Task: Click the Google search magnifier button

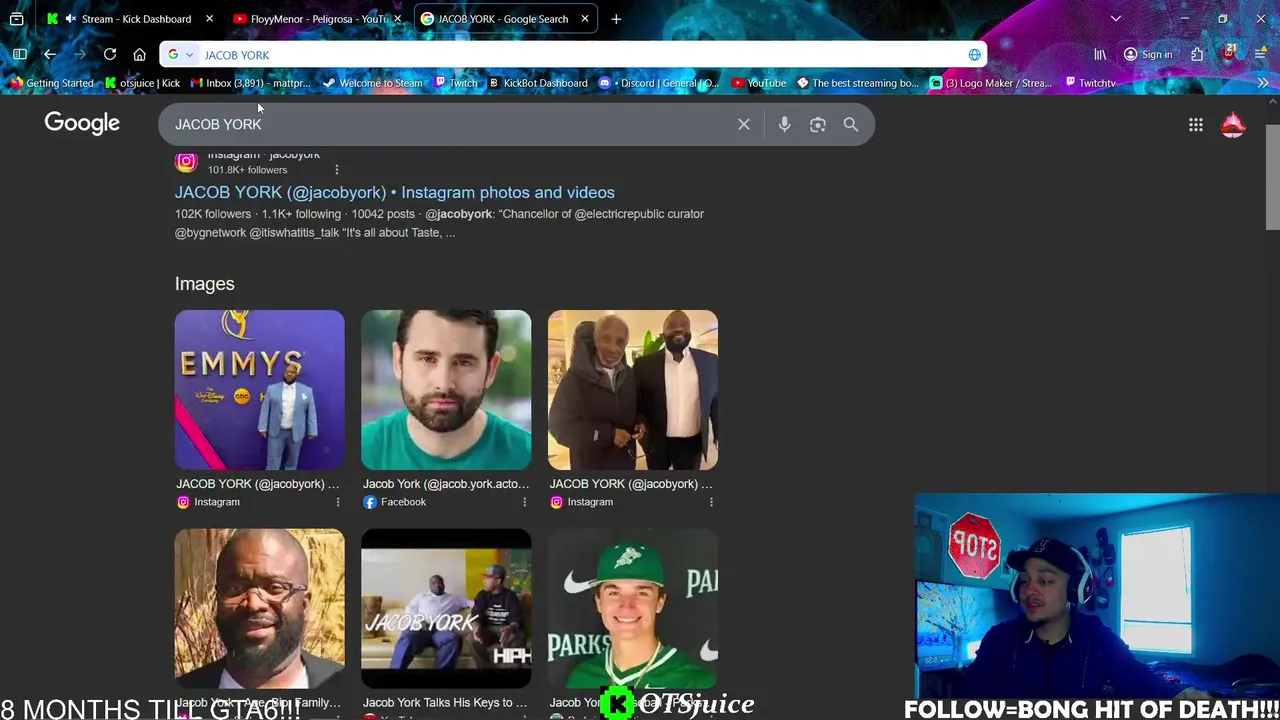Action: click(851, 124)
